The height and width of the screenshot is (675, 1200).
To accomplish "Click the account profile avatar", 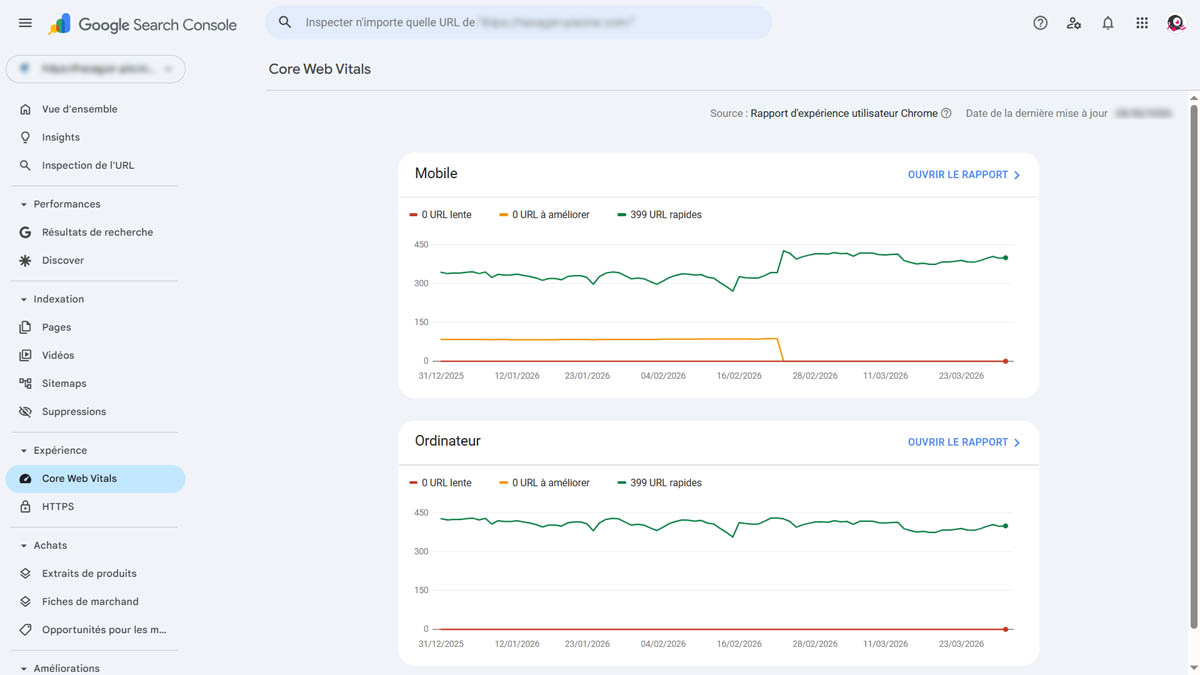I will click(x=1176, y=23).
